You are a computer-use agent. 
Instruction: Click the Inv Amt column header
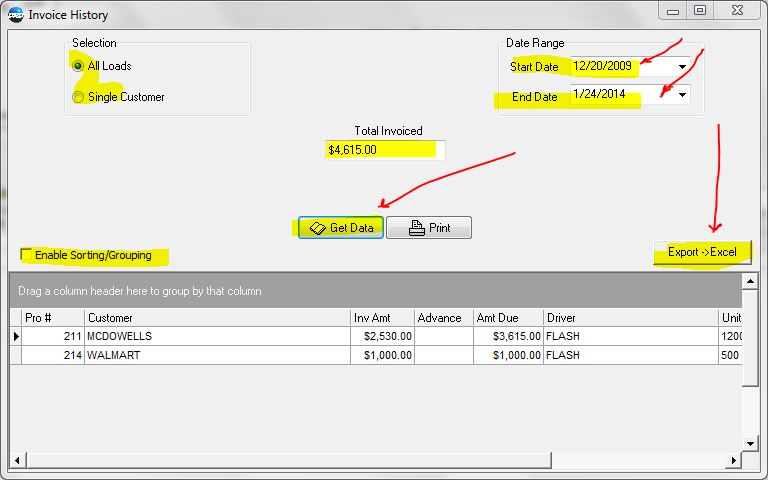(x=382, y=318)
